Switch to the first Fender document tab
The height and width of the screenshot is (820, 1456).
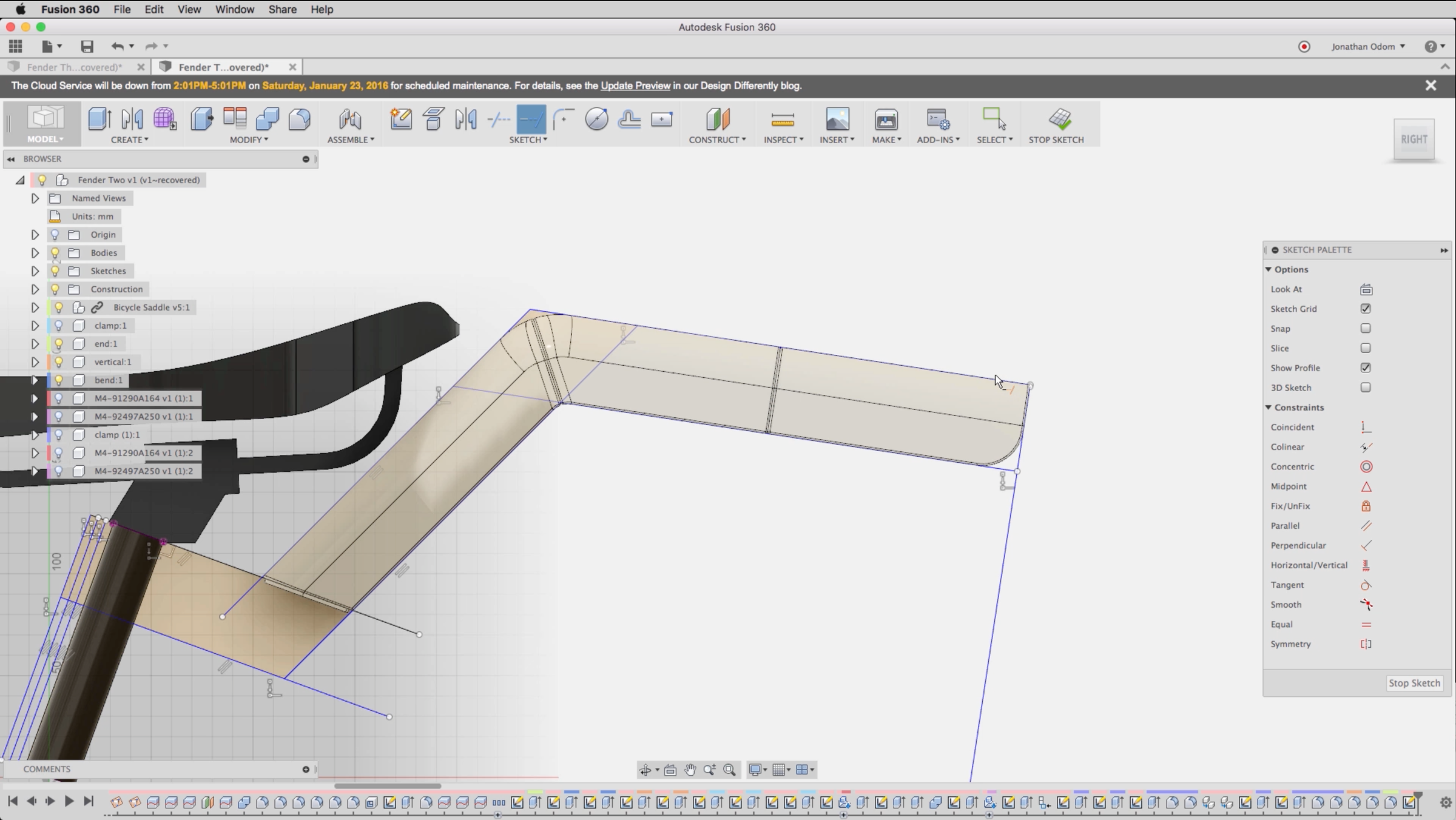(x=74, y=67)
